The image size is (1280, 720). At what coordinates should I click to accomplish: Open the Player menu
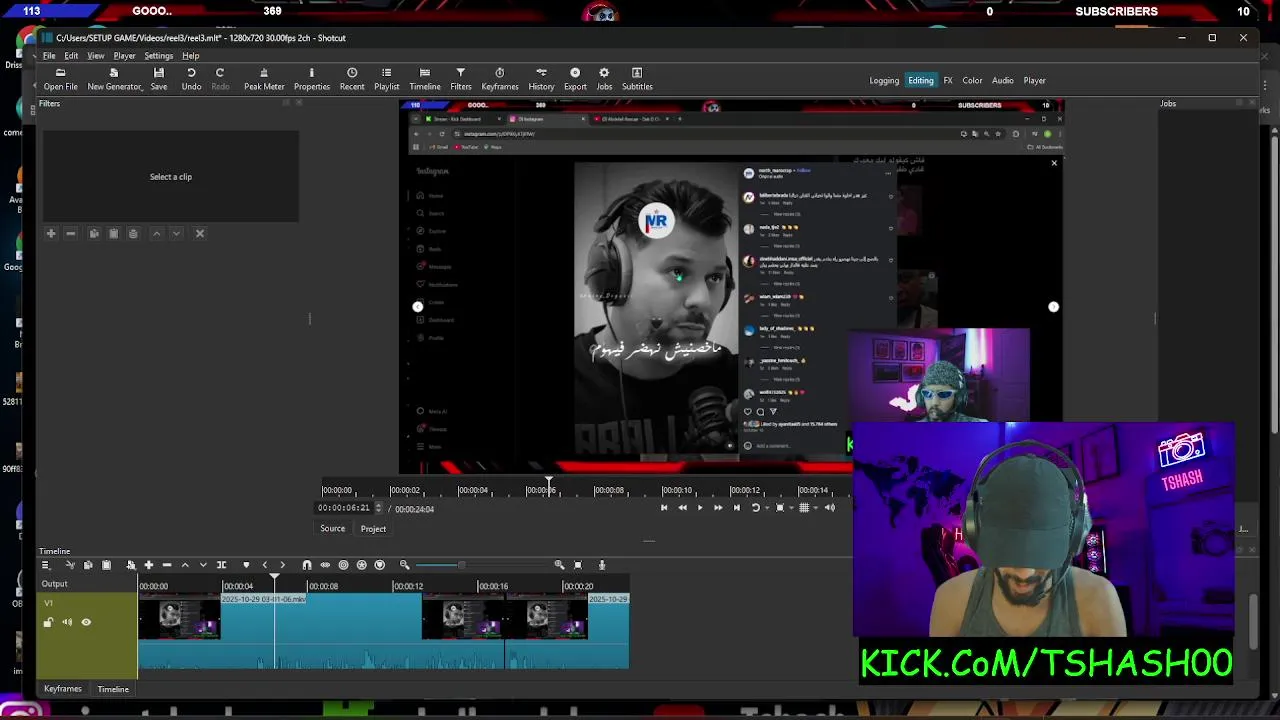[124, 56]
